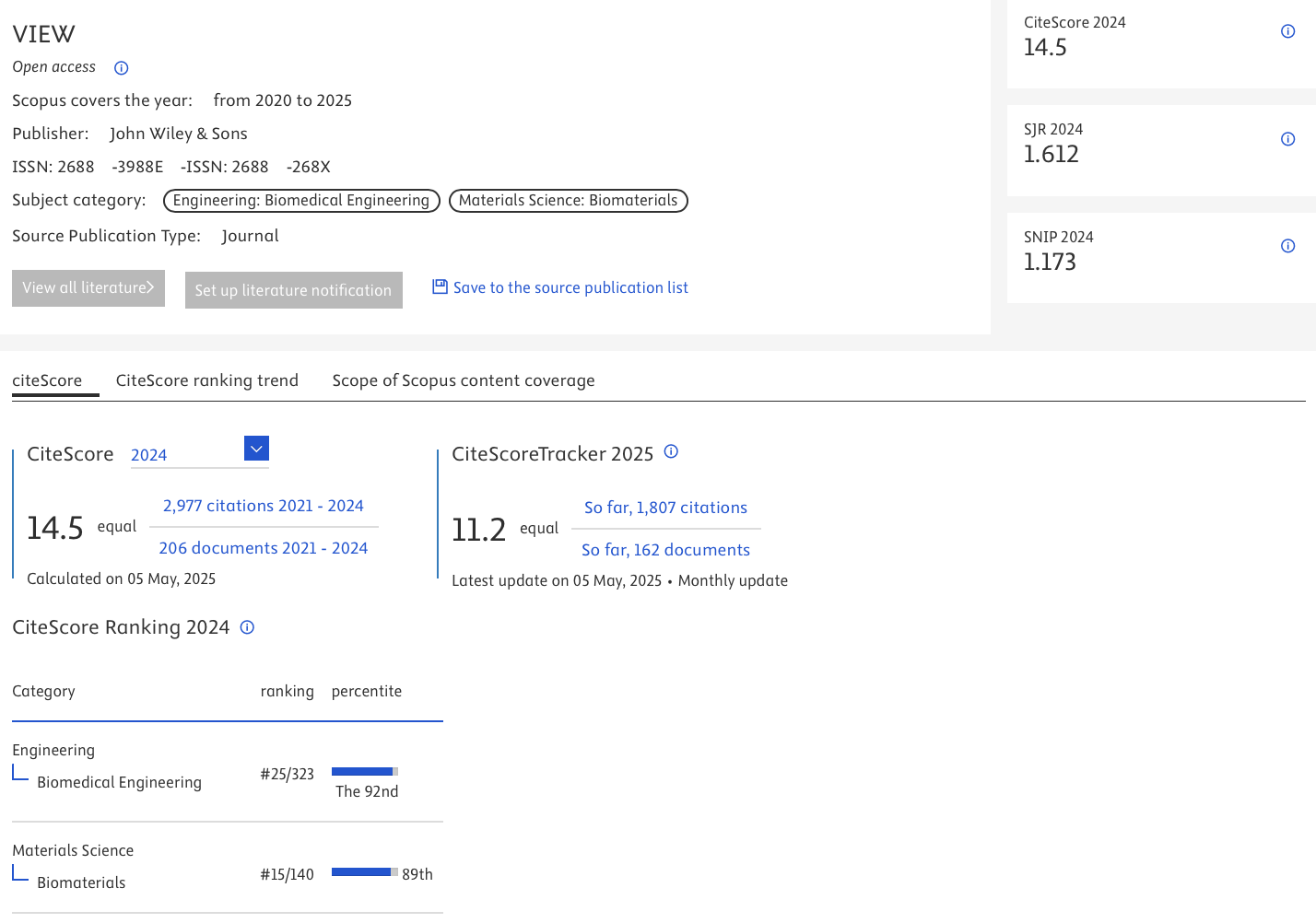
Task: Click the CiteScore Ranking 2024 info icon
Action: coord(246,626)
